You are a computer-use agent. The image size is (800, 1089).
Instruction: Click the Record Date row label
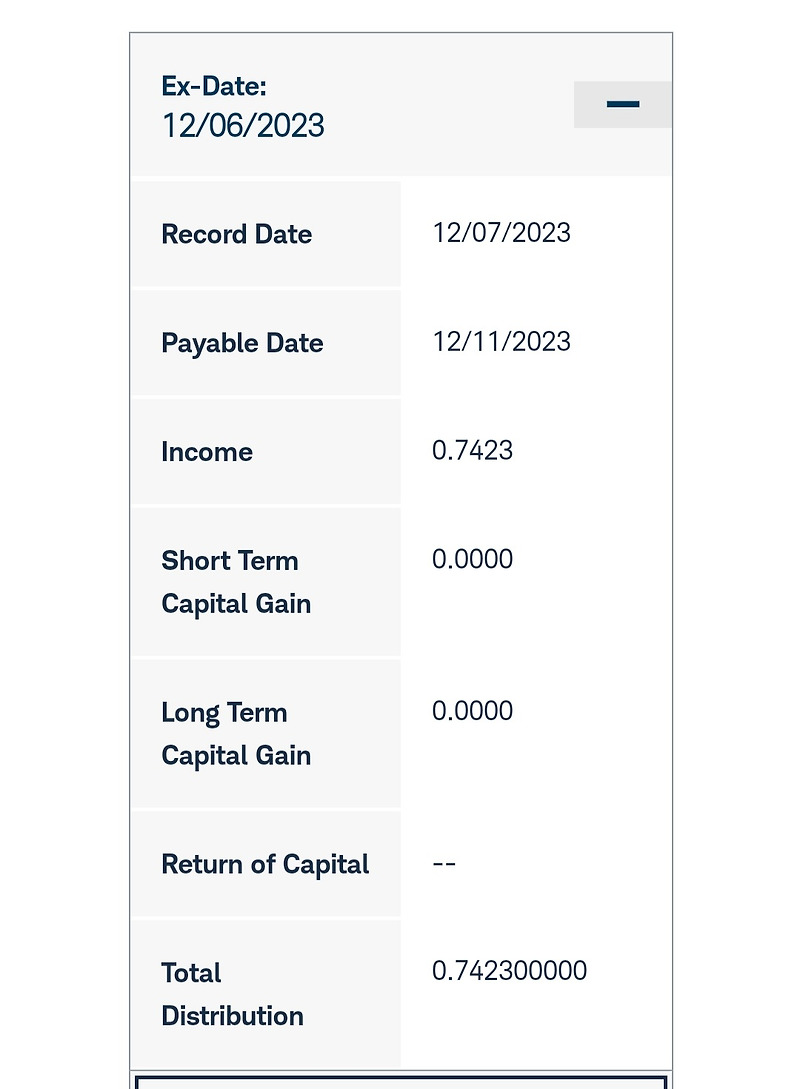tap(237, 234)
